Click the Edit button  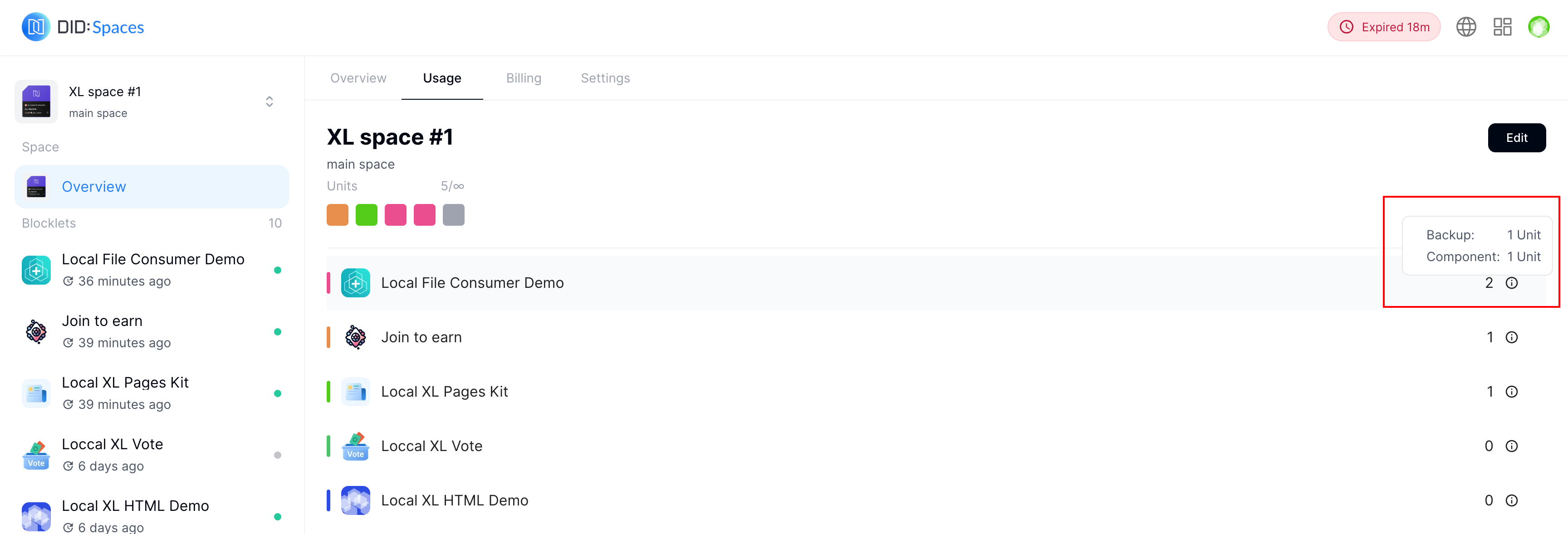1516,138
